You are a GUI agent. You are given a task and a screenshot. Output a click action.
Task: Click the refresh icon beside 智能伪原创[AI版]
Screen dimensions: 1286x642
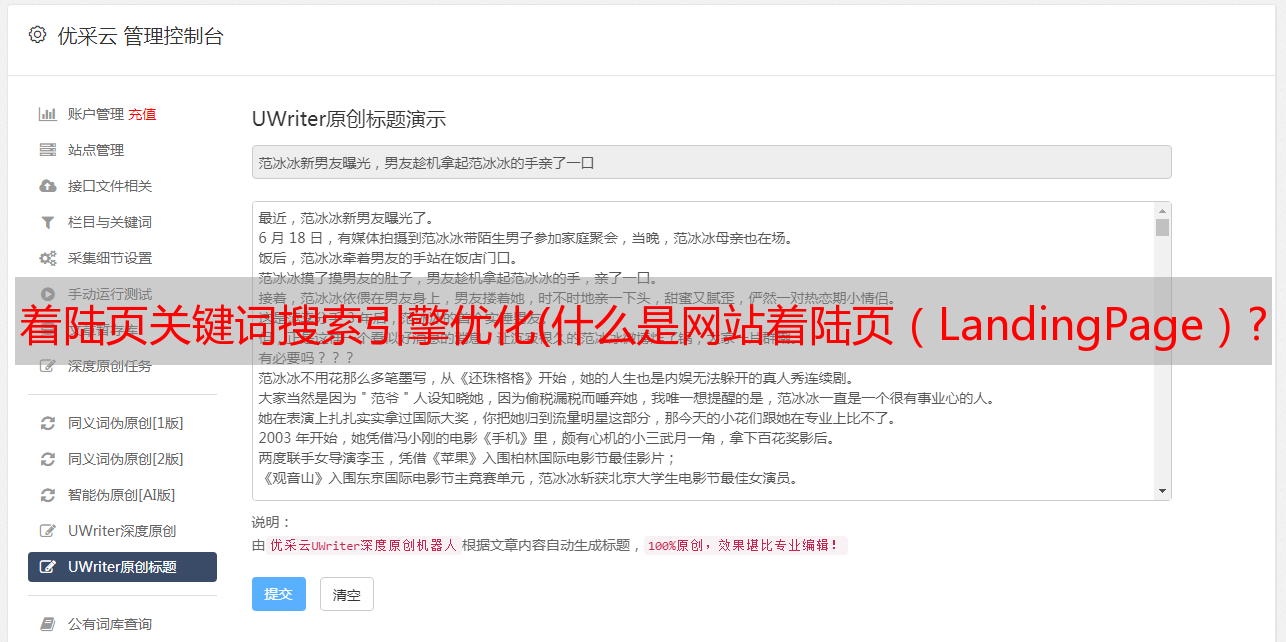(x=47, y=495)
